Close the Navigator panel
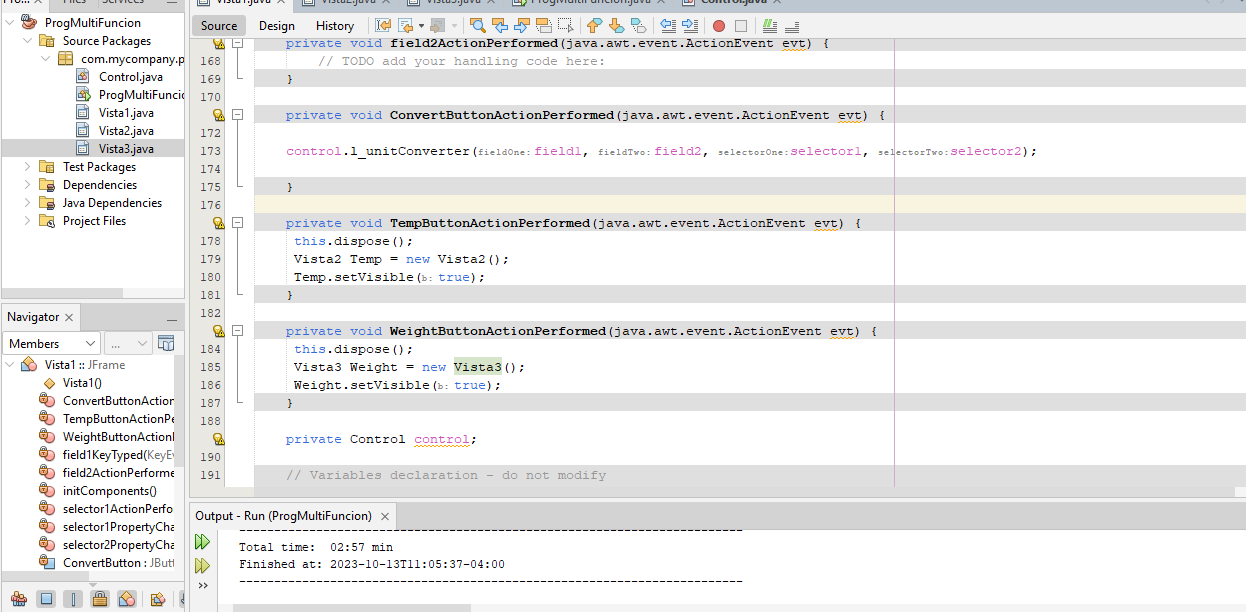Screen dimensions: 1246x612 [69, 317]
